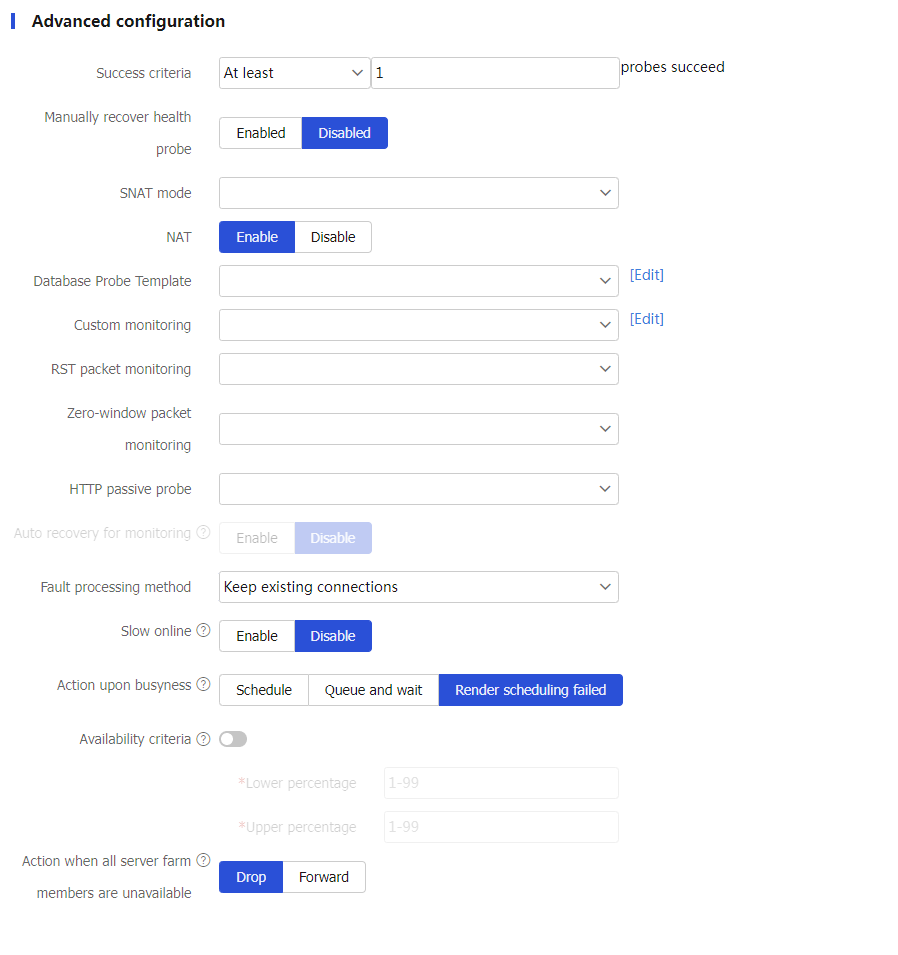
Task: Choose Forward when all members unavailable
Action: 324,877
